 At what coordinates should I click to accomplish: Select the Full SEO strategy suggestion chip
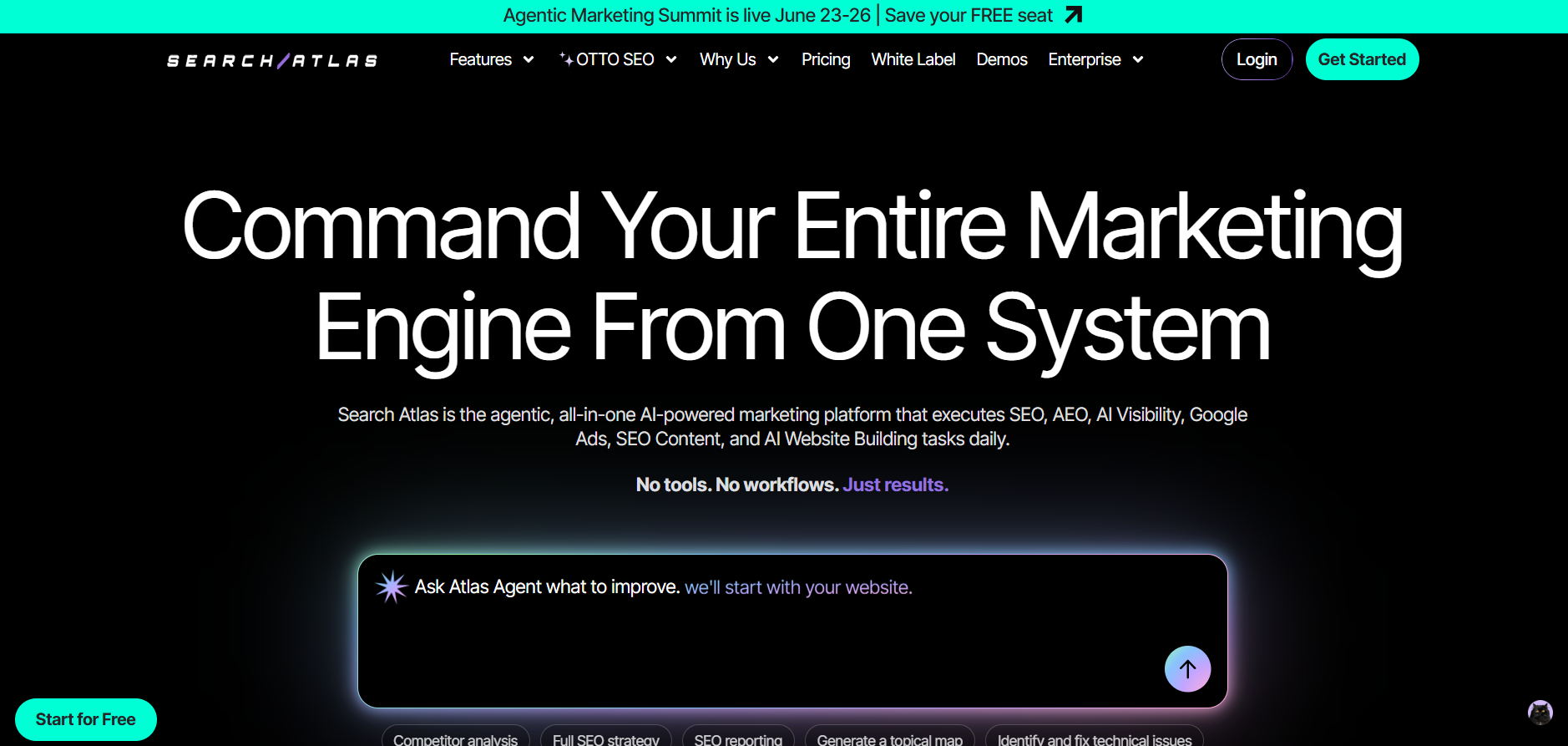click(x=606, y=736)
